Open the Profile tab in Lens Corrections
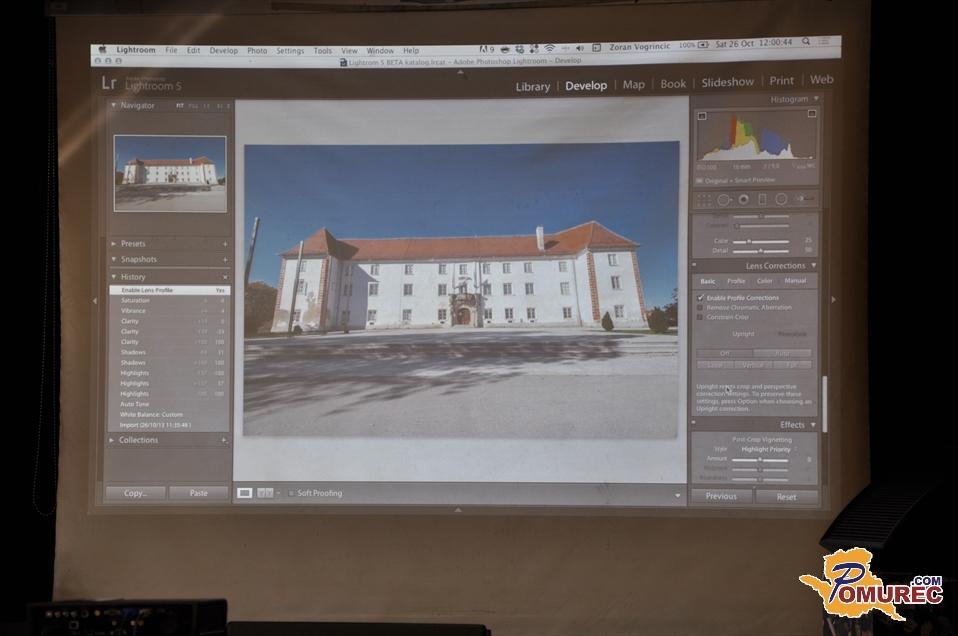 pos(736,281)
